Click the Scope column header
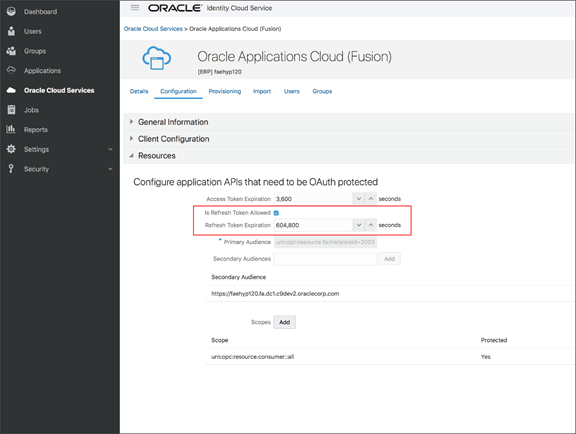The height and width of the screenshot is (434, 576). [220, 340]
